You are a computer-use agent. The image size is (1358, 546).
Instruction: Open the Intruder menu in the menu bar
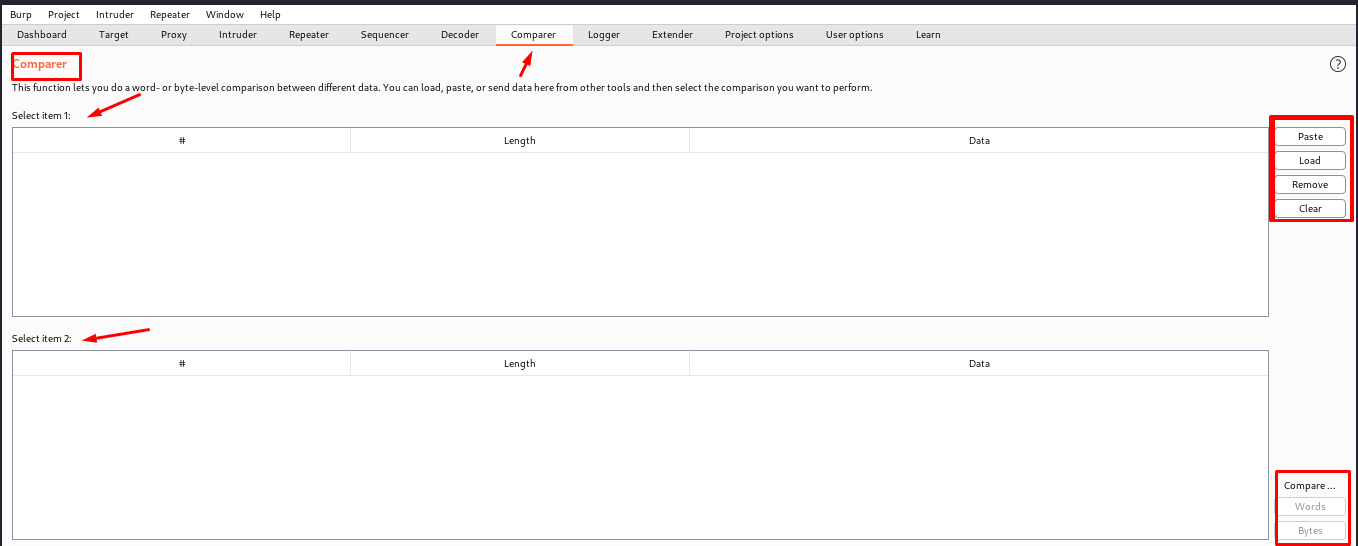pyautogui.click(x=115, y=15)
